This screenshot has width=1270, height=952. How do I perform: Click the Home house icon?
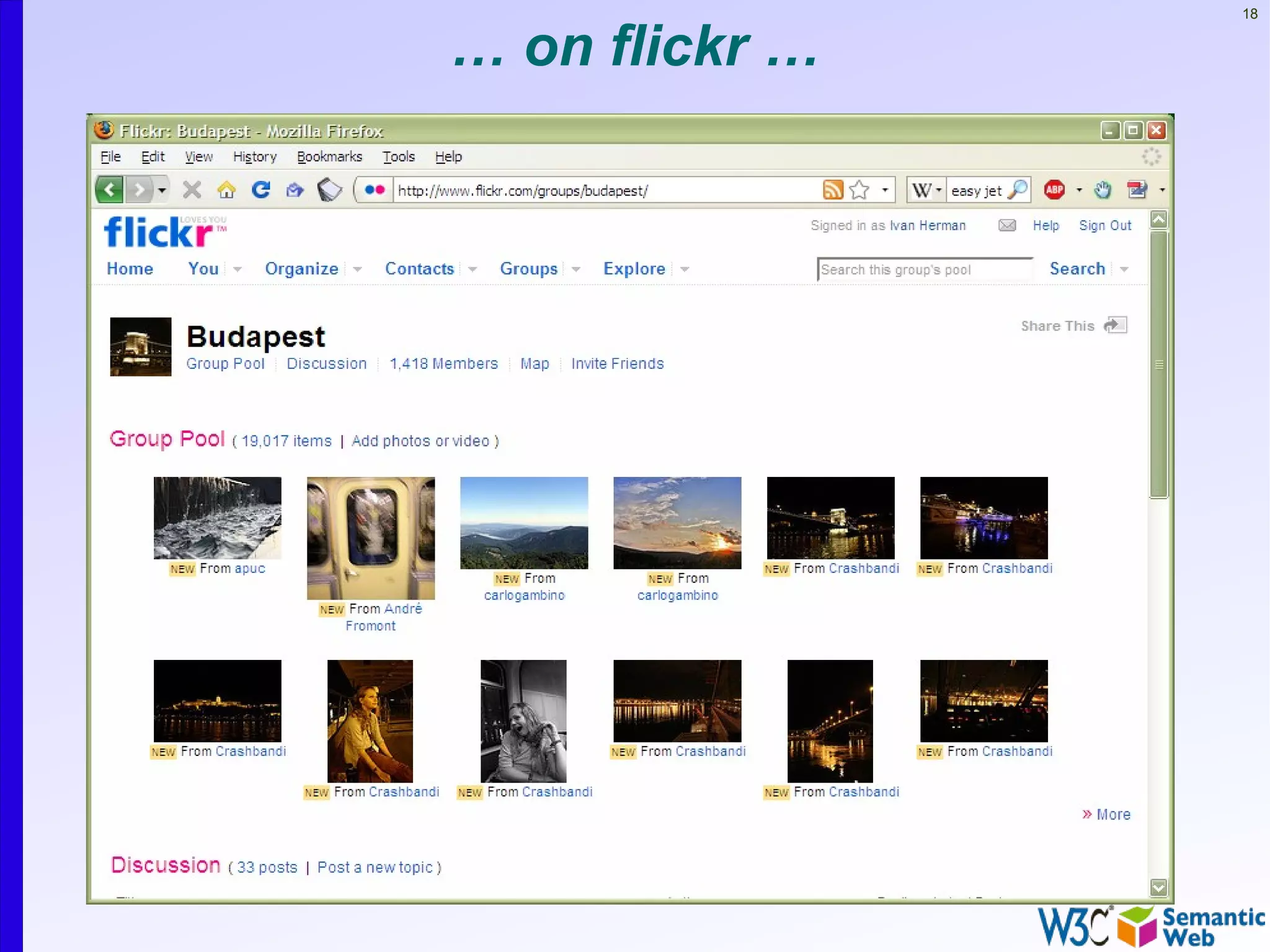click(x=226, y=190)
